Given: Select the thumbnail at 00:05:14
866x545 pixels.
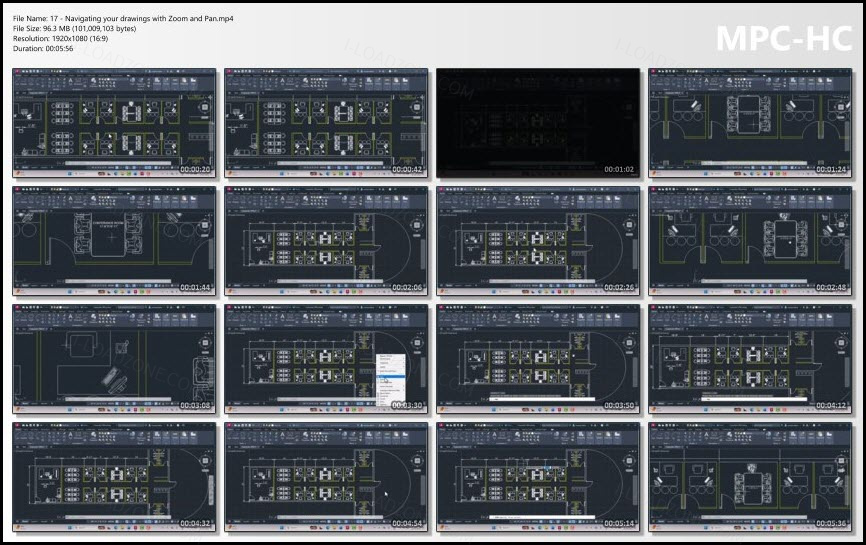Looking at the screenshot, I should click(538, 477).
